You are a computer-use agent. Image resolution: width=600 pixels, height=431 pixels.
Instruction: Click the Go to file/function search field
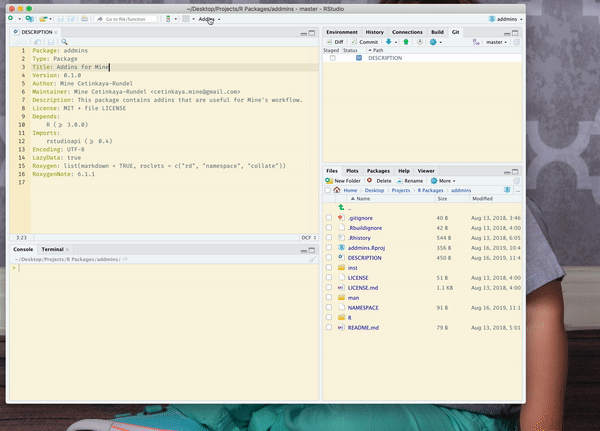click(x=126, y=19)
